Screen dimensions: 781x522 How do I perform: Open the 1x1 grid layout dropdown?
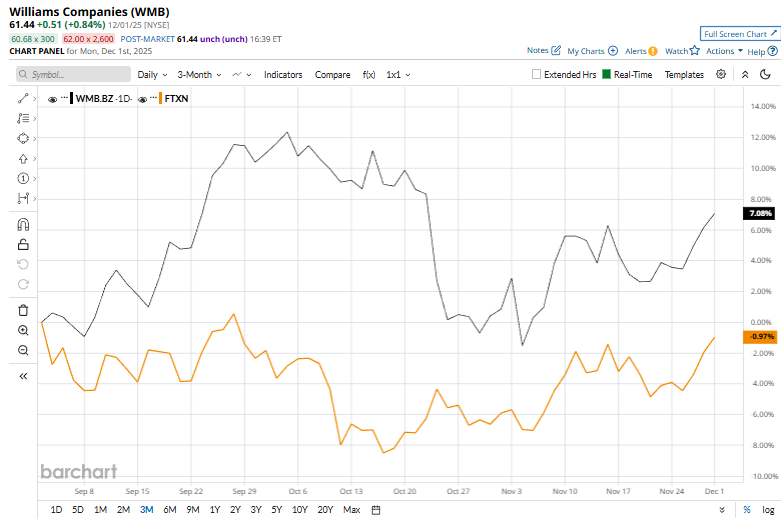tap(398, 75)
